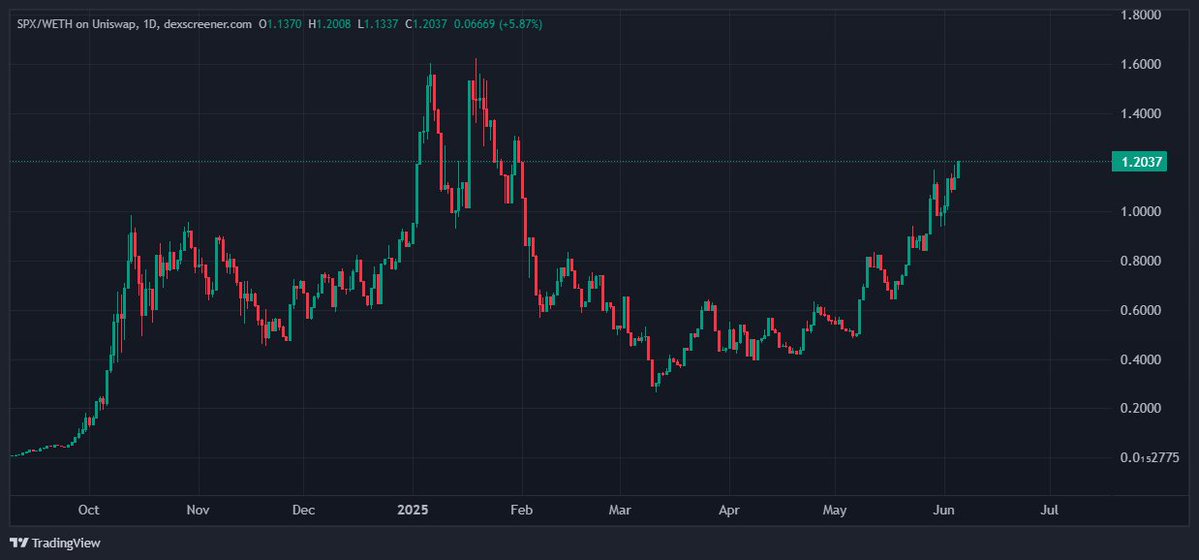Screen dimensions: 1199x560
Task: Click the Jul label on time axis
Action: coord(1049,510)
